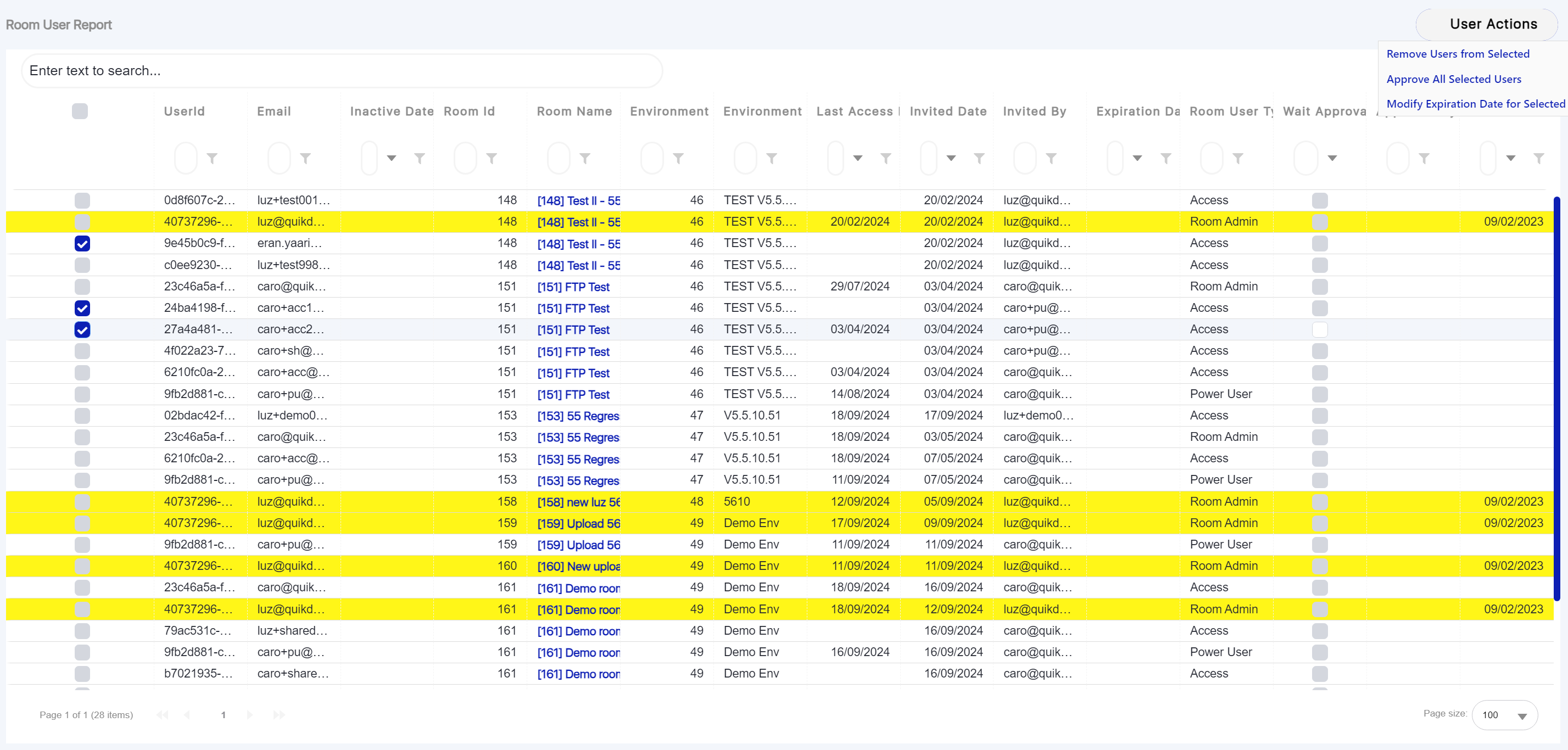Click the blue vertical scrollbar
Viewport: 1568px width, 750px height.
pyautogui.click(x=1556, y=399)
